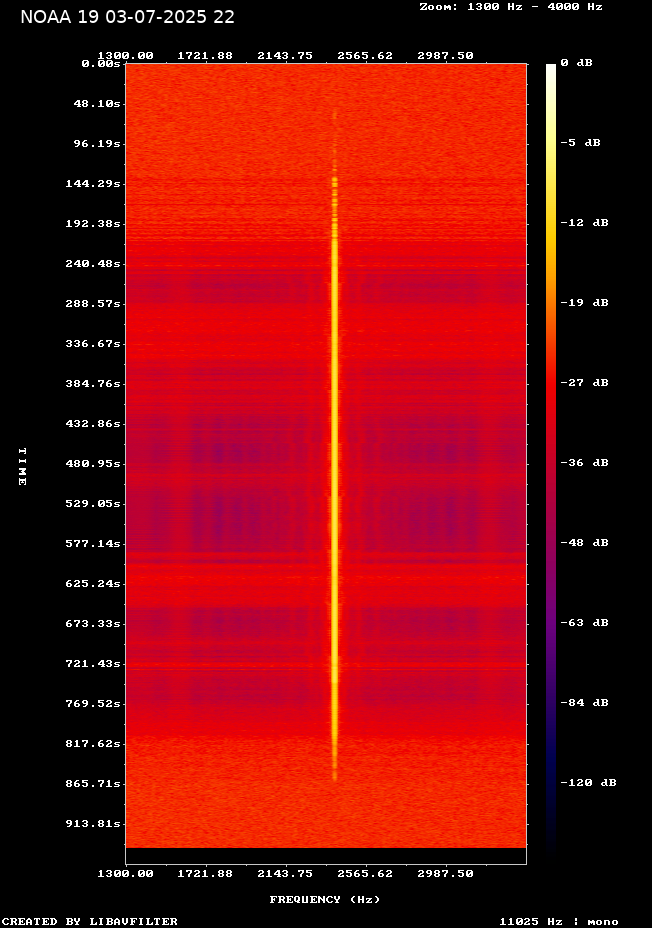Click the '-27 dB' color scale label
652x928 pixels.
[585, 382]
